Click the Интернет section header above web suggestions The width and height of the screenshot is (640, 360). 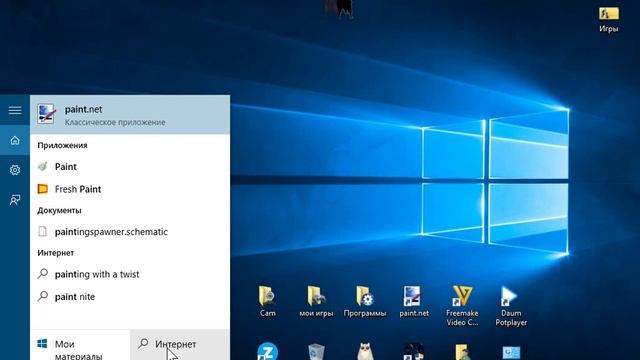point(56,253)
